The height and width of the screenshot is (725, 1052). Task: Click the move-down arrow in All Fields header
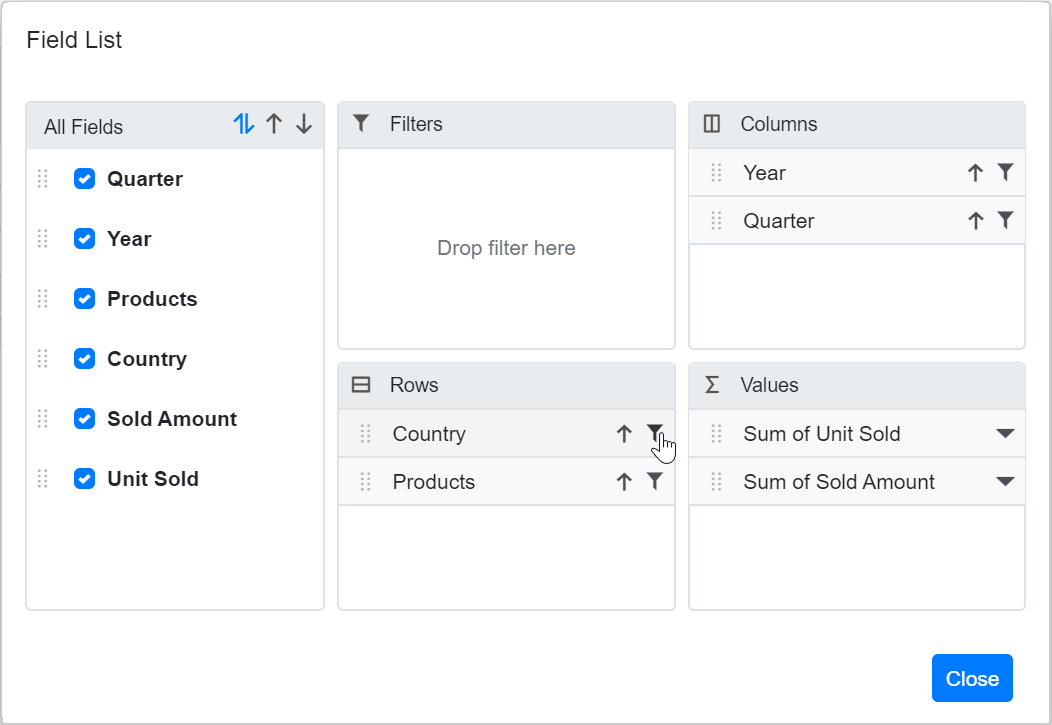303,124
